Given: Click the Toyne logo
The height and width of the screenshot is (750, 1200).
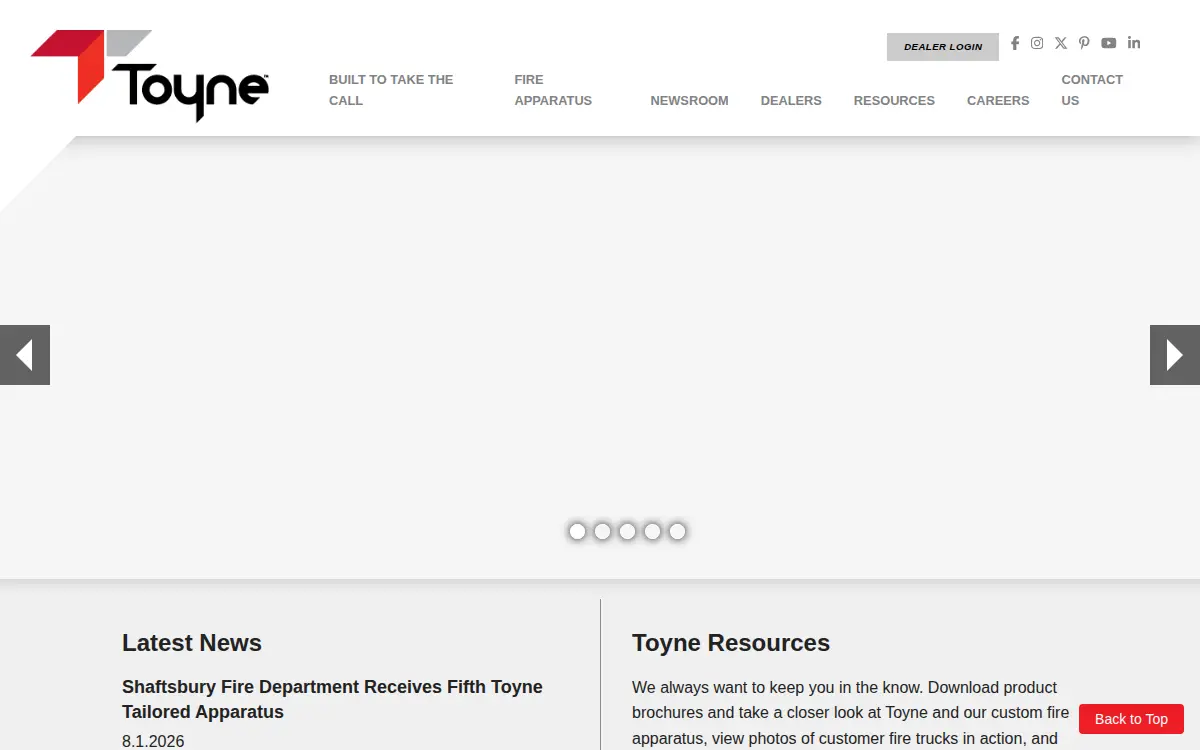Looking at the screenshot, I should (150, 76).
